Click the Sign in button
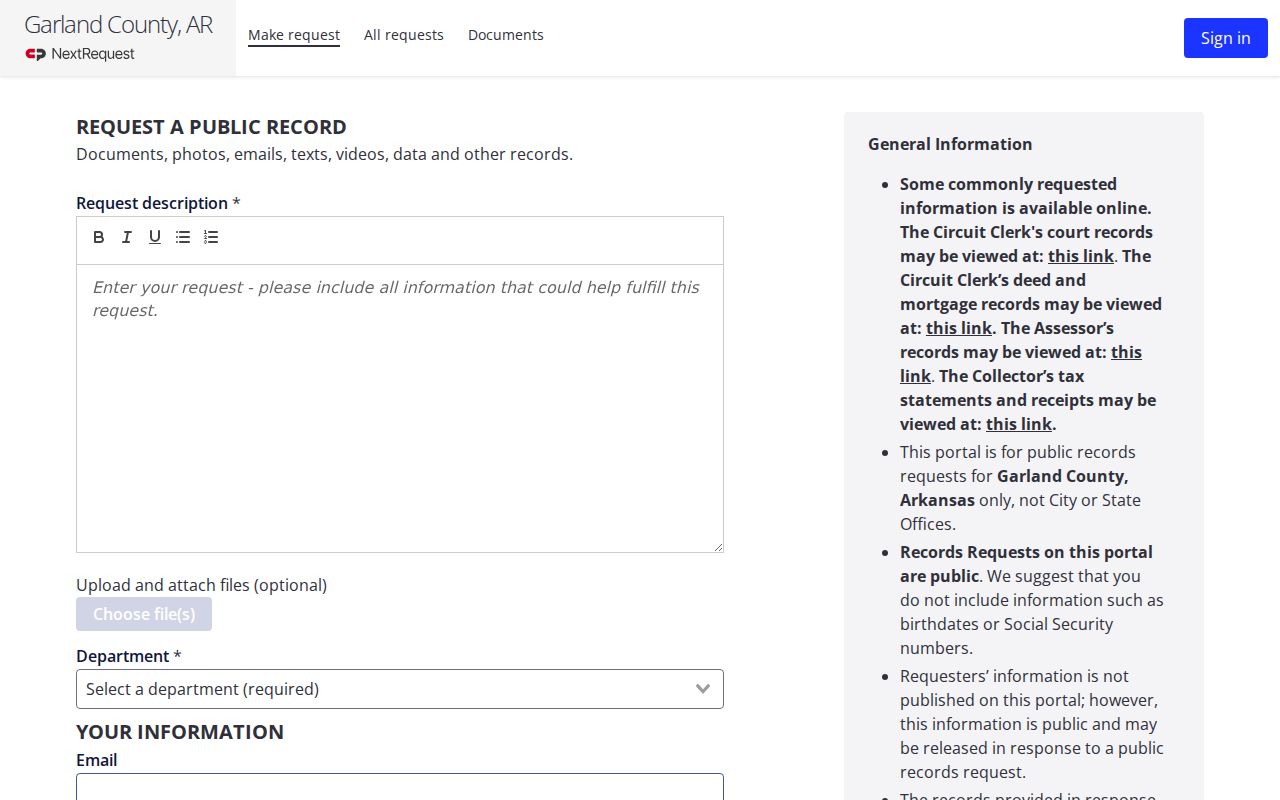The width and height of the screenshot is (1280, 800). [1226, 38]
